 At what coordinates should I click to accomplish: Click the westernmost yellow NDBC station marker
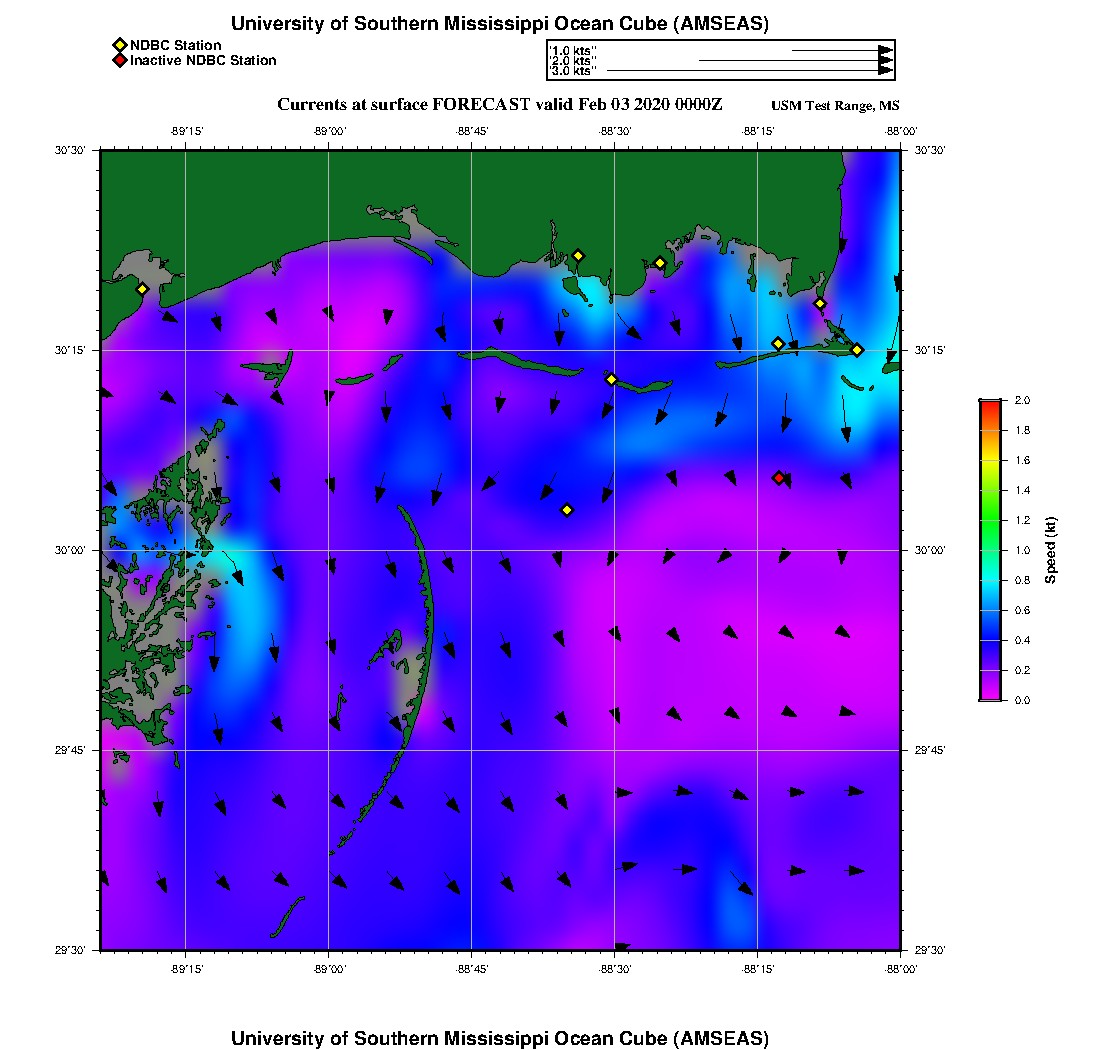point(142,289)
